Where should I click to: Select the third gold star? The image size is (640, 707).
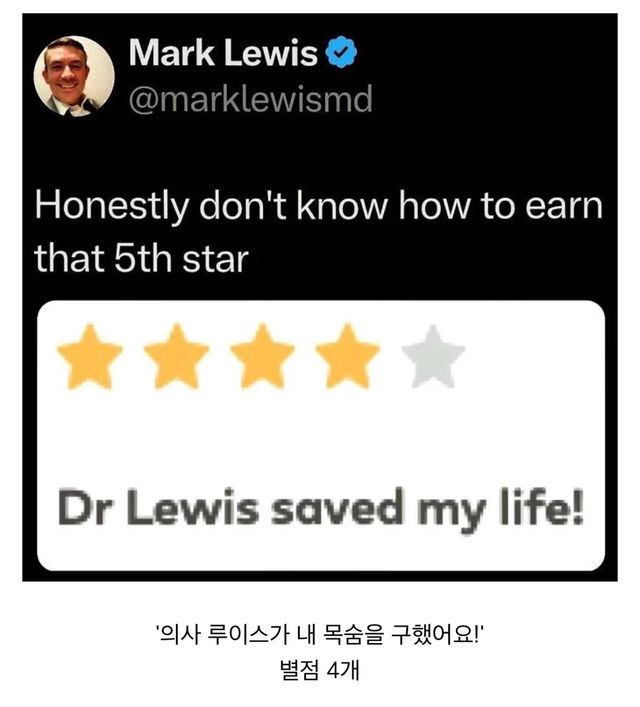tap(262, 357)
